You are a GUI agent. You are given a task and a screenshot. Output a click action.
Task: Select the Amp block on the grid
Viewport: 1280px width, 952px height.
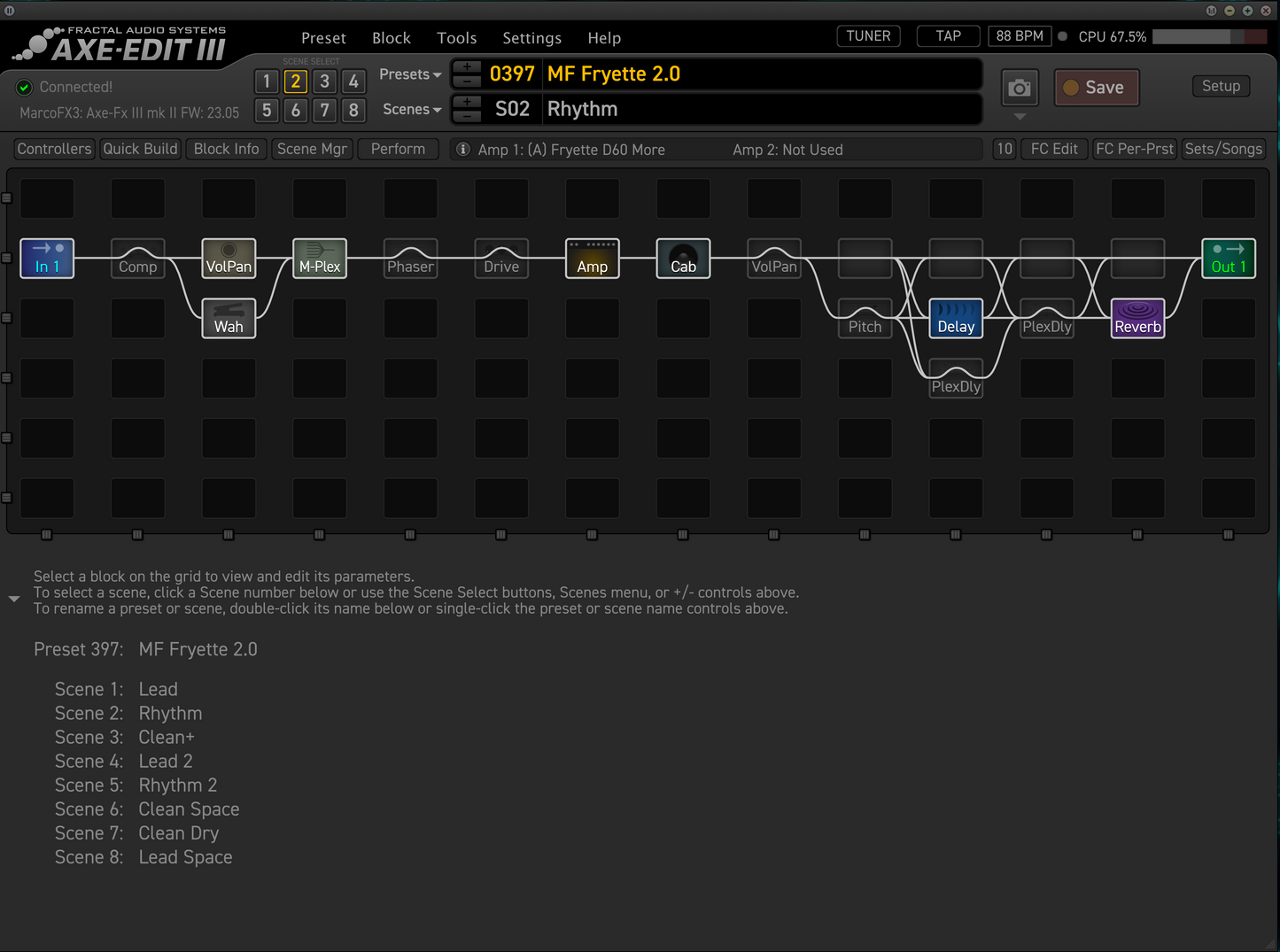click(x=592, y=258)
